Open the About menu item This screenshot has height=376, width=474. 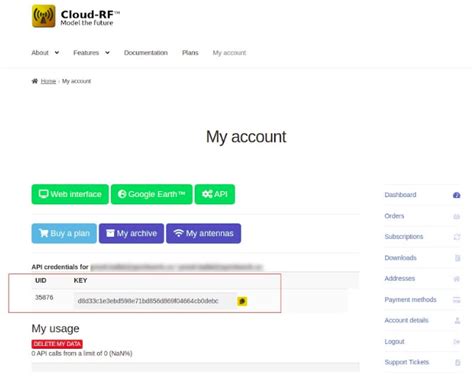tap(40, 53)
